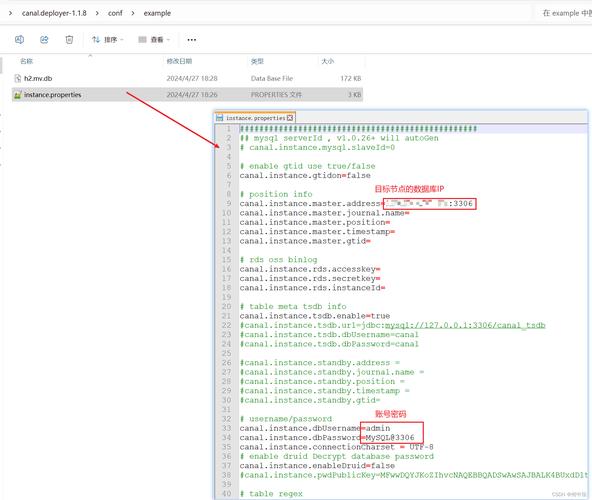The width and height of the screenshot is (592, 500).
Task: Click the enableDruid=false line
Action: point(317,466)
